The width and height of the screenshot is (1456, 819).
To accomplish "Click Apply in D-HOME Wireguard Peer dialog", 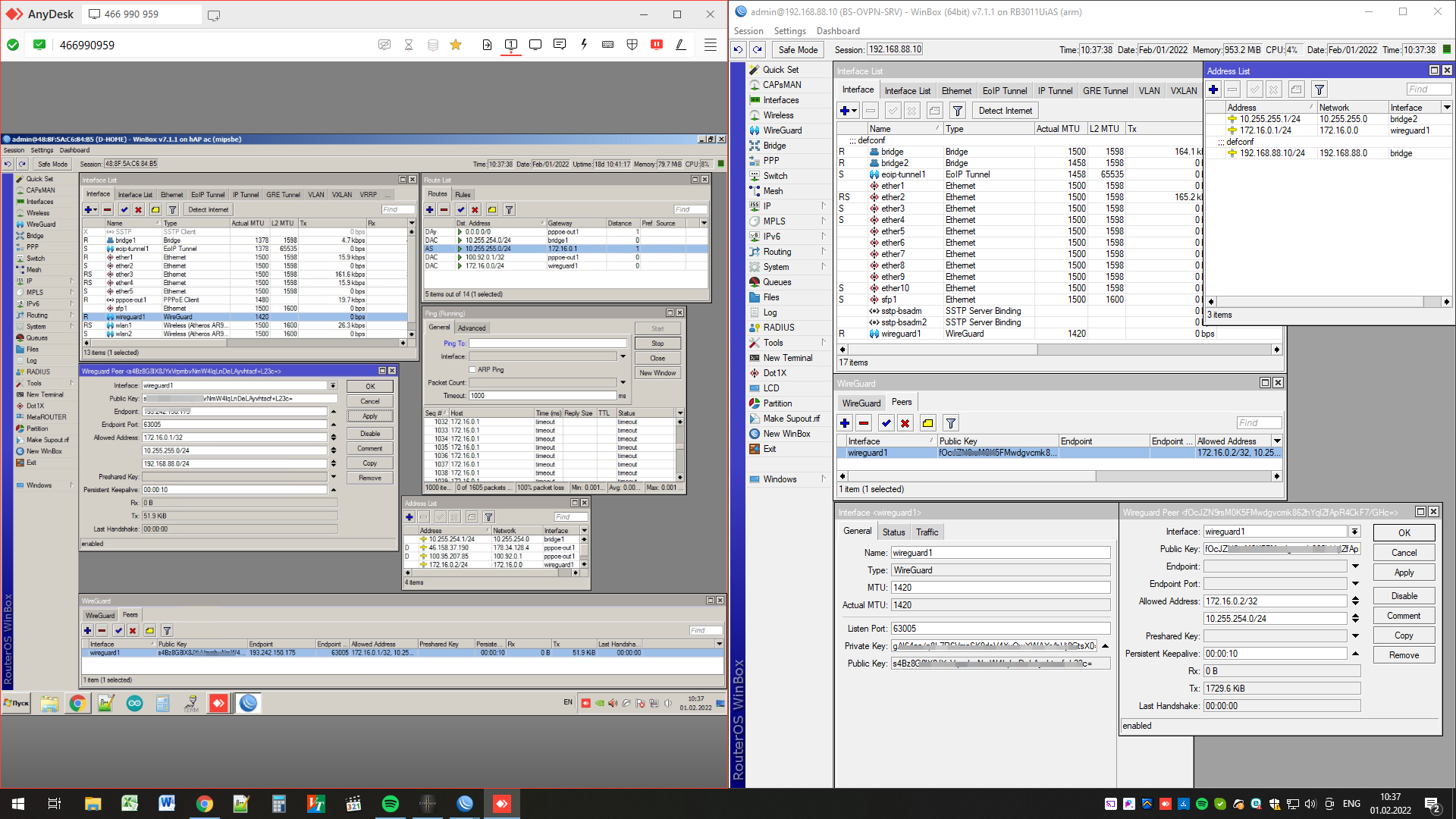I will pos(370,416).
